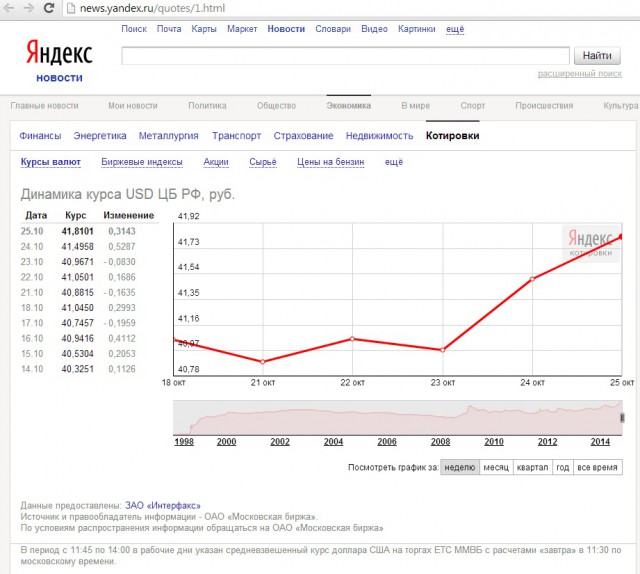Image resolution: width=640 pixels, height=574 pixels.
Task: Switch to Спорт tab
Action: pos(473,106)
